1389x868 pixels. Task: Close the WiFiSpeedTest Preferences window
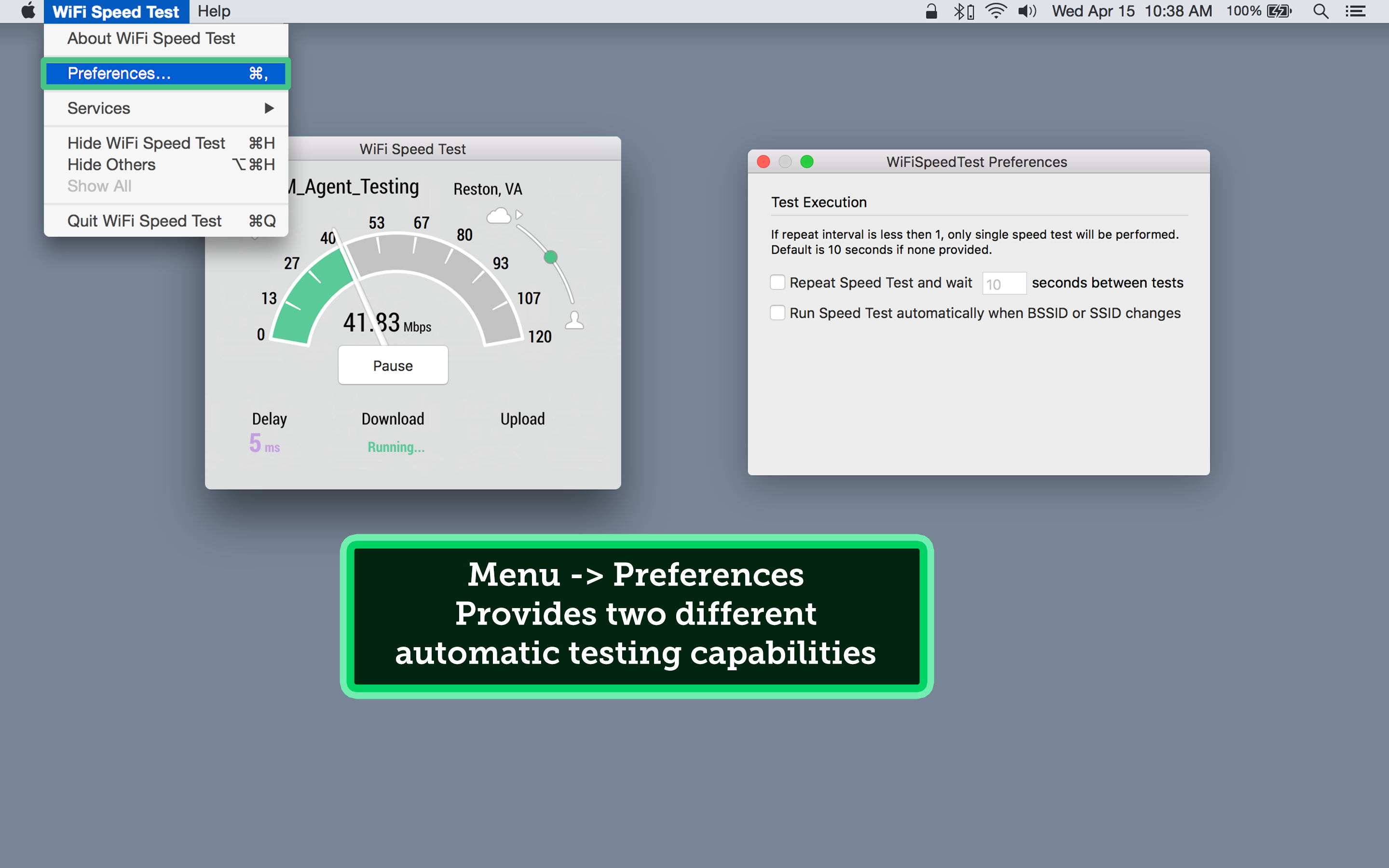[x=763, y=162]
